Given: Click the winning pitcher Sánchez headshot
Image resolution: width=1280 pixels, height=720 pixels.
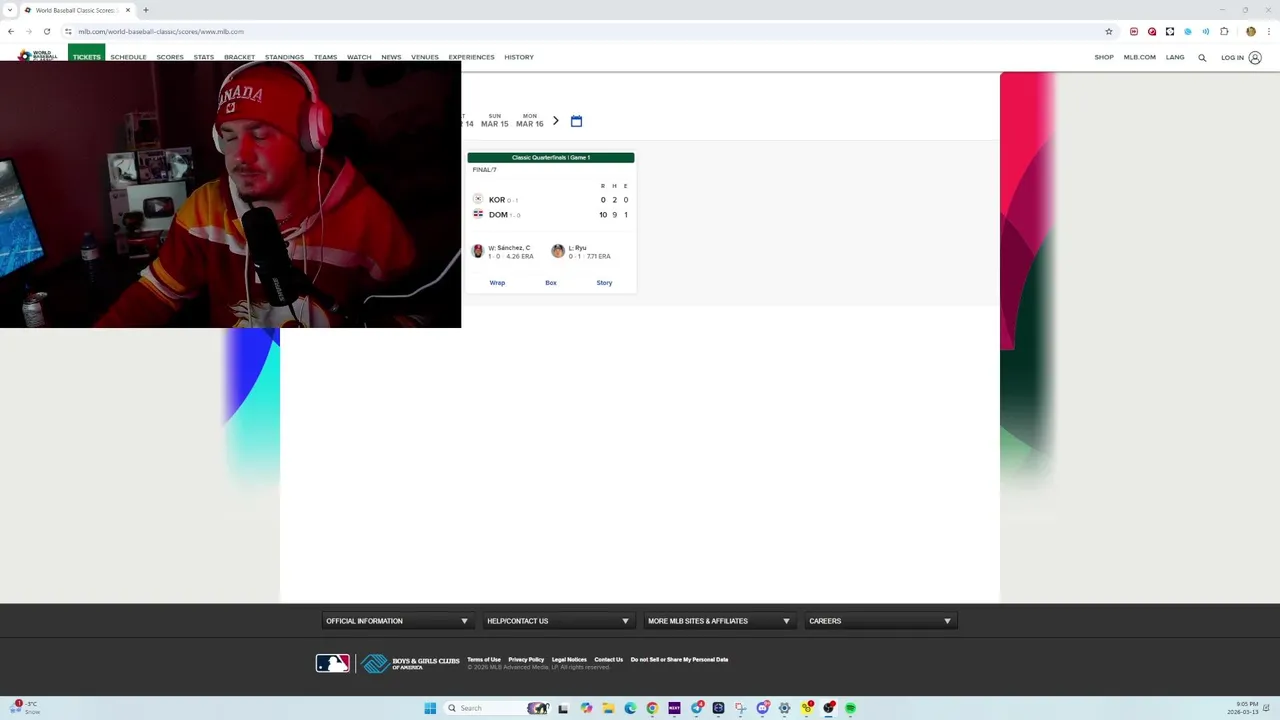Looking at the screenshot, I should click(x=478, y=251).
